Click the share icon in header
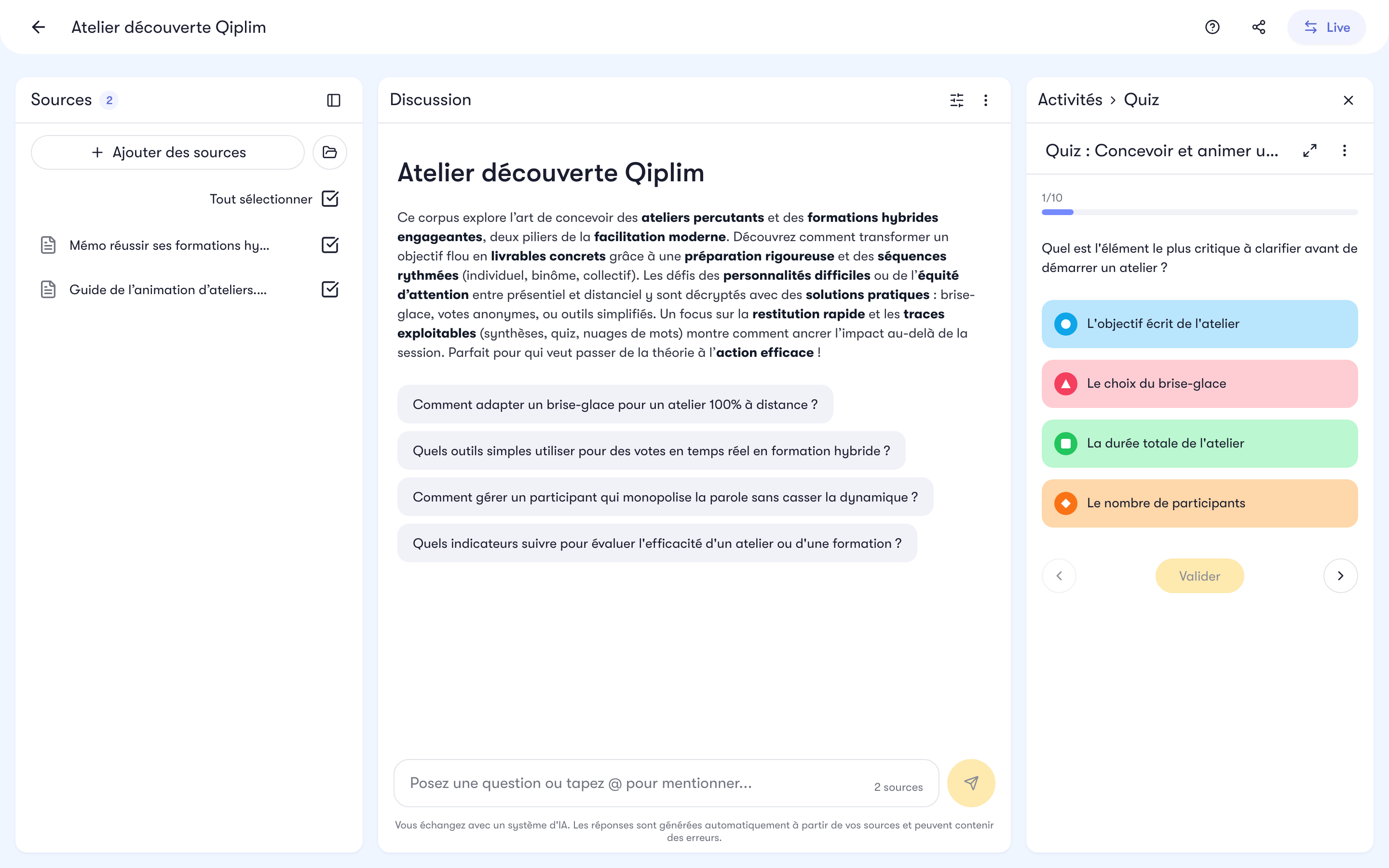This screenshot has height=868, width=1389. (x=1259, y=27)
